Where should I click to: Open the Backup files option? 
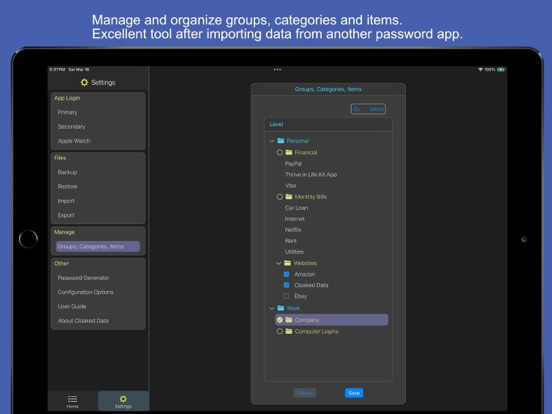tap(67, 172)
